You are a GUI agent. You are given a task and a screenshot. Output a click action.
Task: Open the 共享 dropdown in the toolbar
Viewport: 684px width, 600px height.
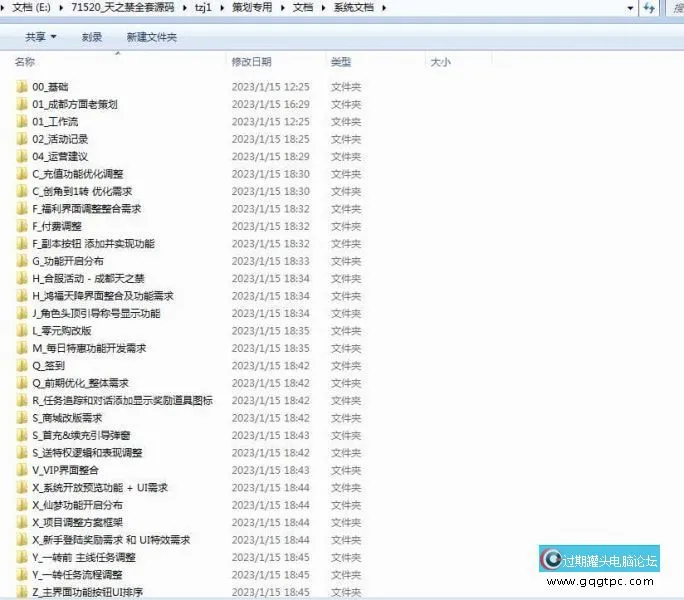[x=41, y=37]
